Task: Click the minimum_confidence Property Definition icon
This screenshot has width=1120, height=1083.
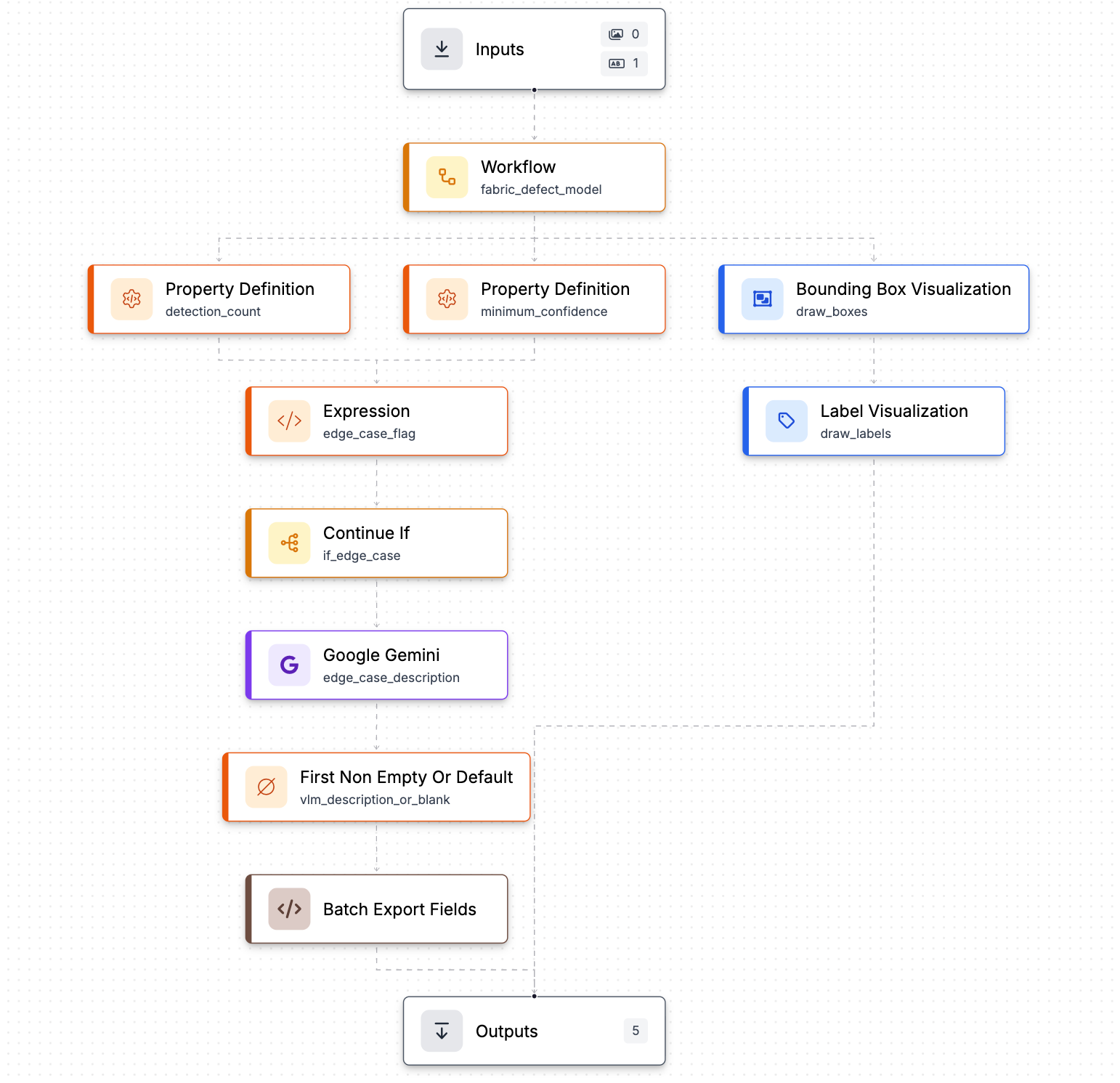Action: tap(447, 299)
